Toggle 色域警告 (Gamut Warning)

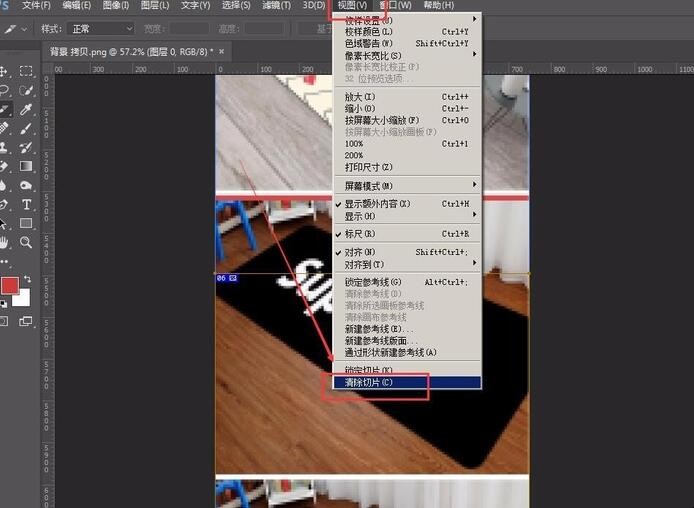pyautogui.click(x=407, y=43)
